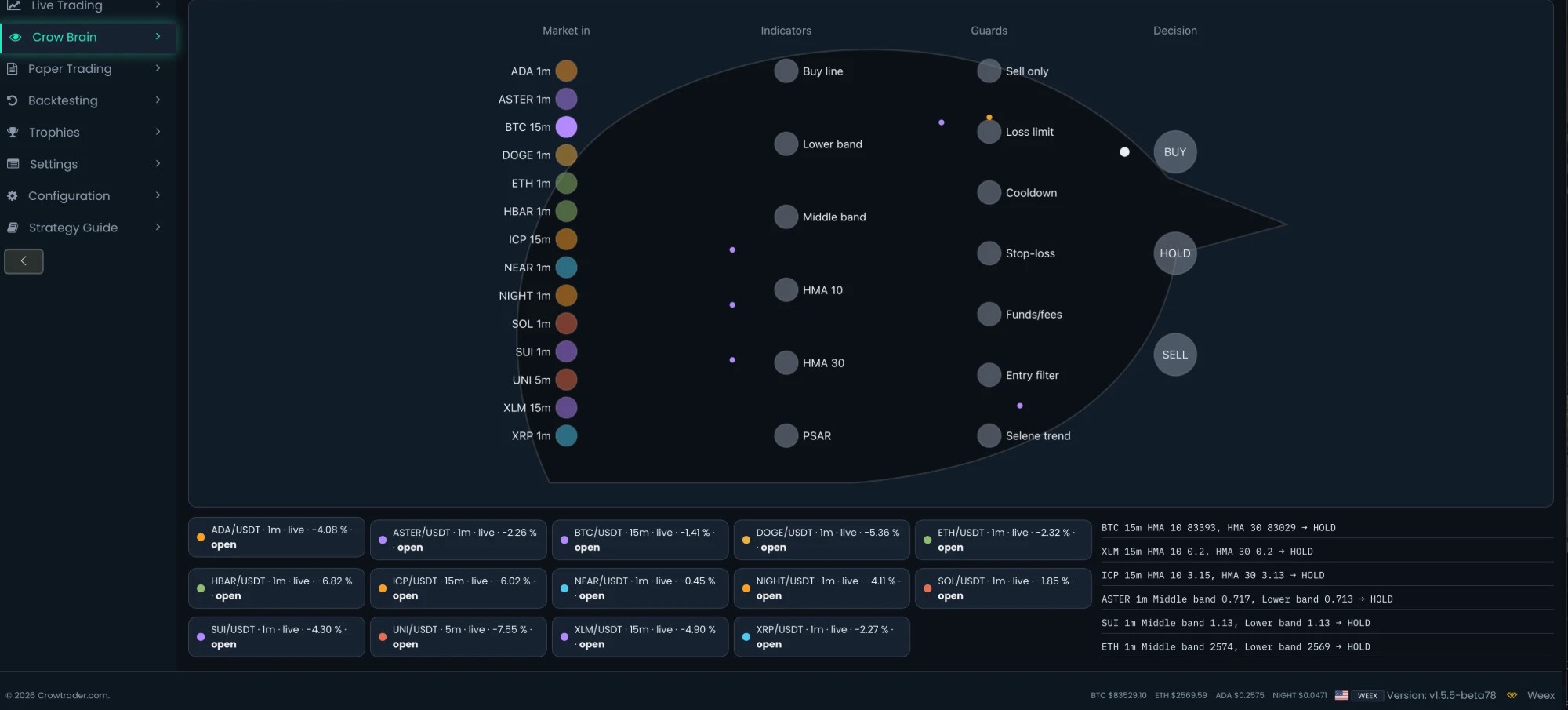Open the Backtesting menu item

click(x=88, y=100)
